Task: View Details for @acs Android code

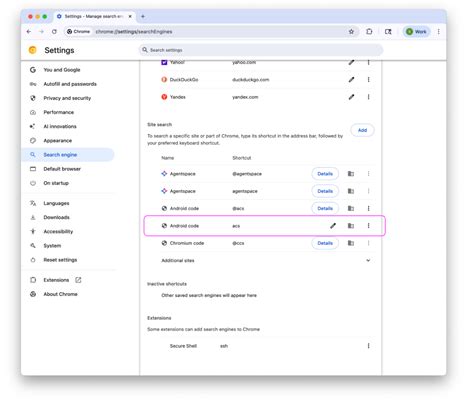Action: pos(325,208)
